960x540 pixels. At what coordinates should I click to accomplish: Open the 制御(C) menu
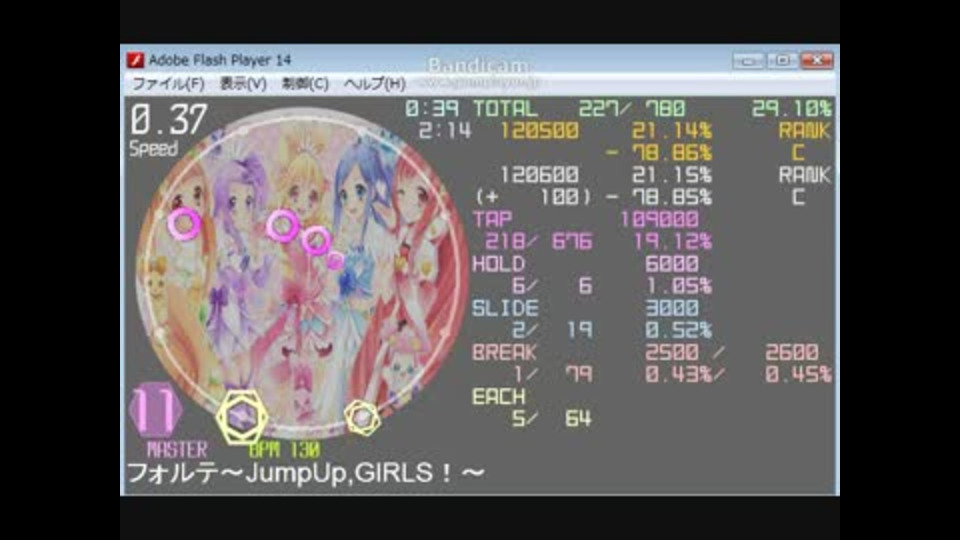tap(305, 83)
